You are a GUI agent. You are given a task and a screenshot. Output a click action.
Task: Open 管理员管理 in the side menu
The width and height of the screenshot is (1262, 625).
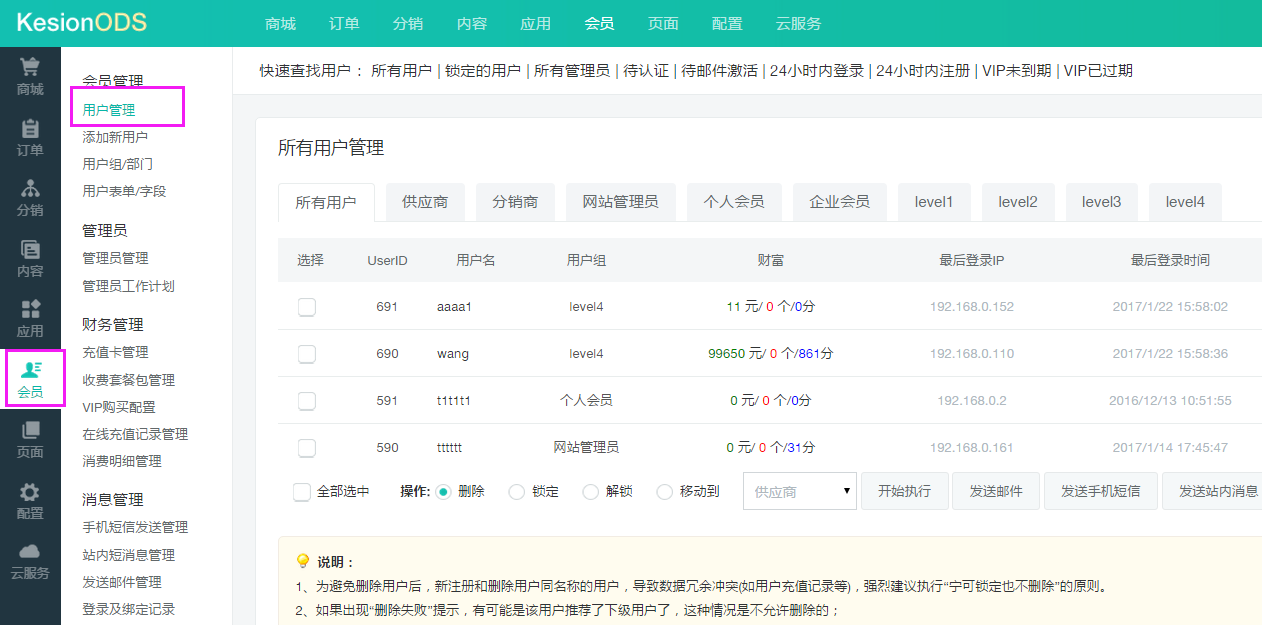[115, 258]
